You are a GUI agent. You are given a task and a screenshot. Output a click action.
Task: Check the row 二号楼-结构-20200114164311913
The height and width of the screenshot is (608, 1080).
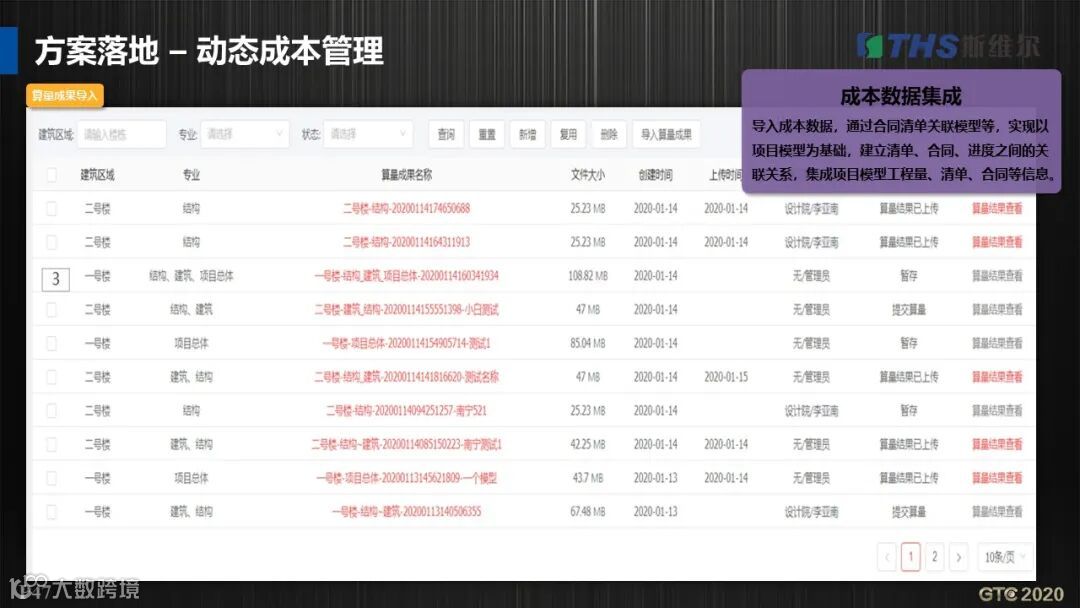pos(52,242)
